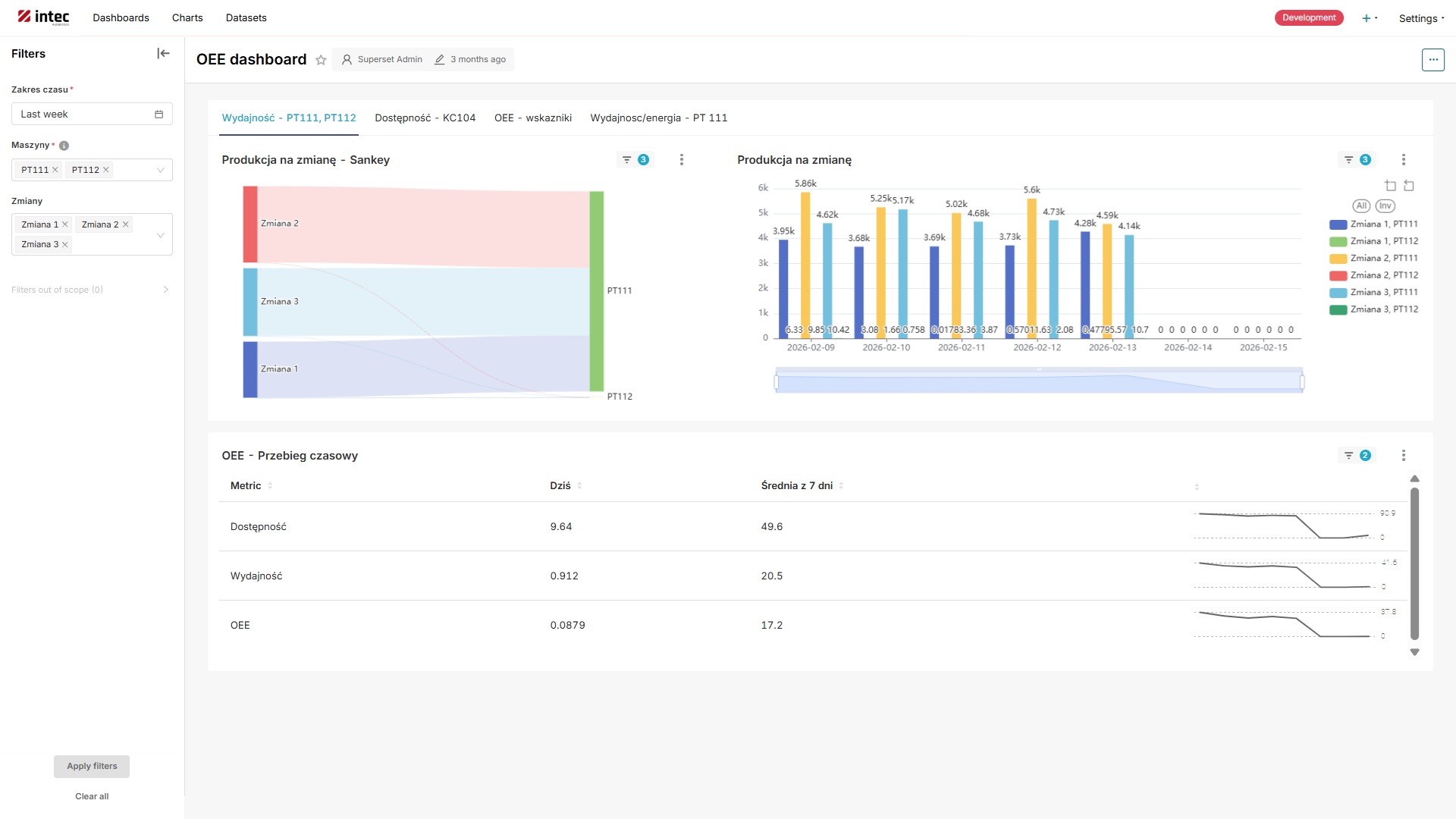The height and width of the screenshot is (819, 1456).
Task: Open the Maszyny dropdown arrow
Action: click(160, 170)
